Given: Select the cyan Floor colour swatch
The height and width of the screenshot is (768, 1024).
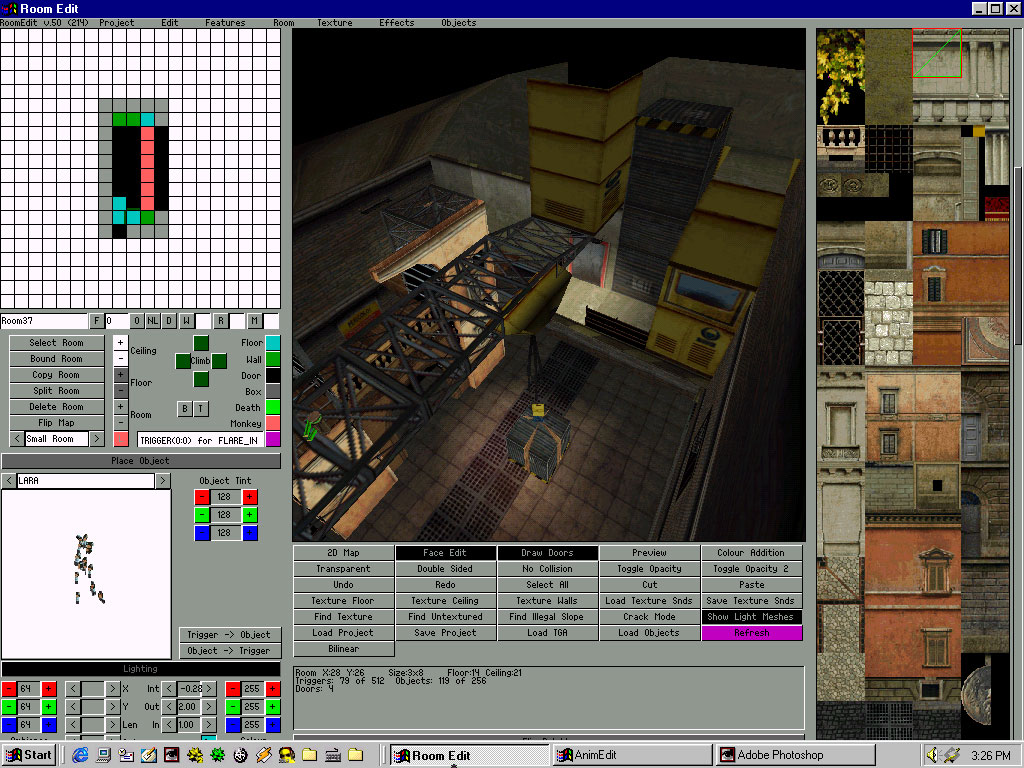Looking at the screenshot, I should pyautogui.click(x=273, y=343).
